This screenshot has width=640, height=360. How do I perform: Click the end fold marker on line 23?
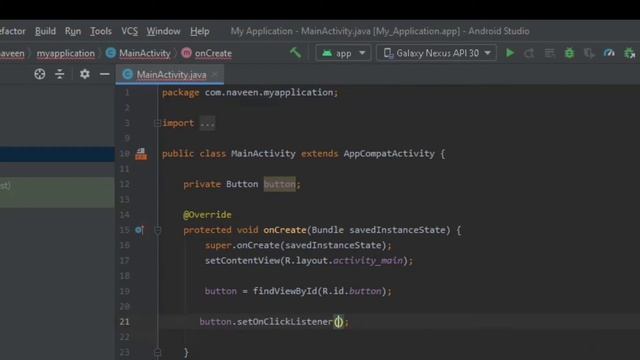158,352
